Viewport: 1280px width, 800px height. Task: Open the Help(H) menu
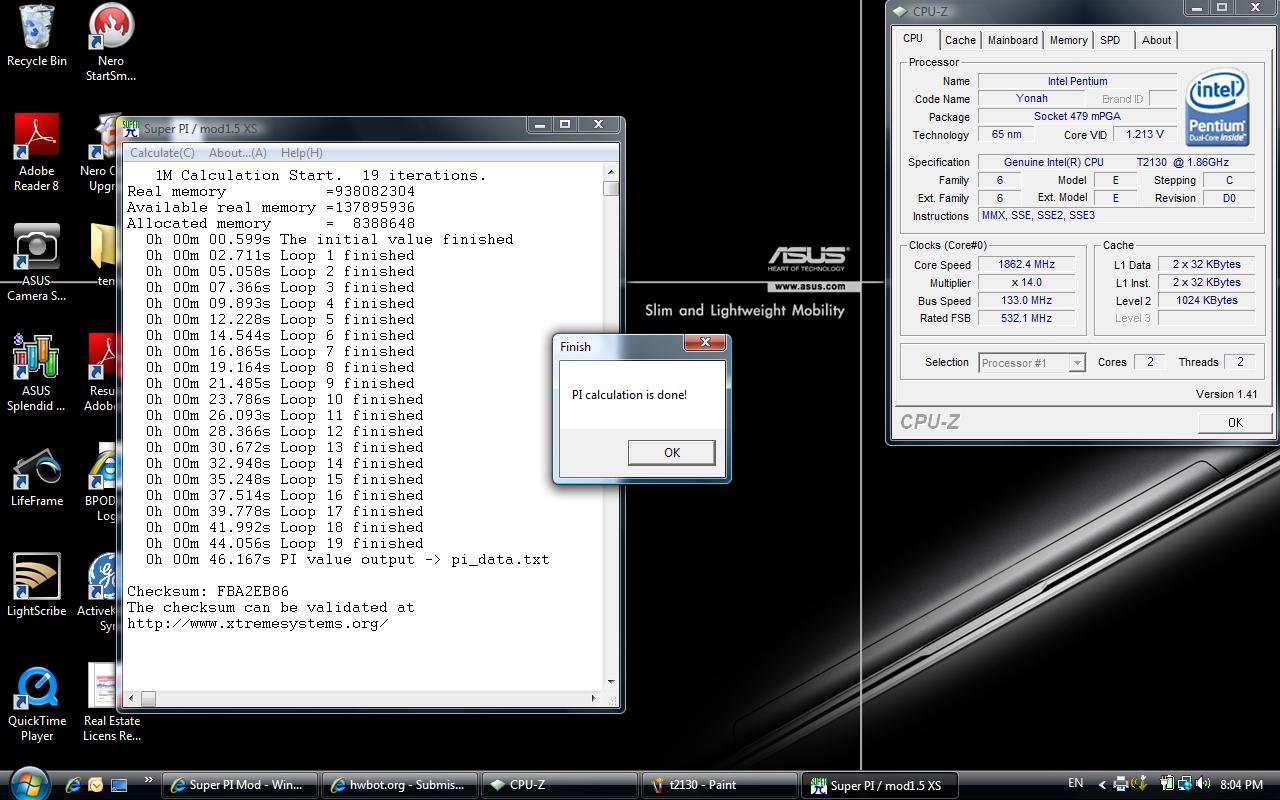click(x=301, y=153)
